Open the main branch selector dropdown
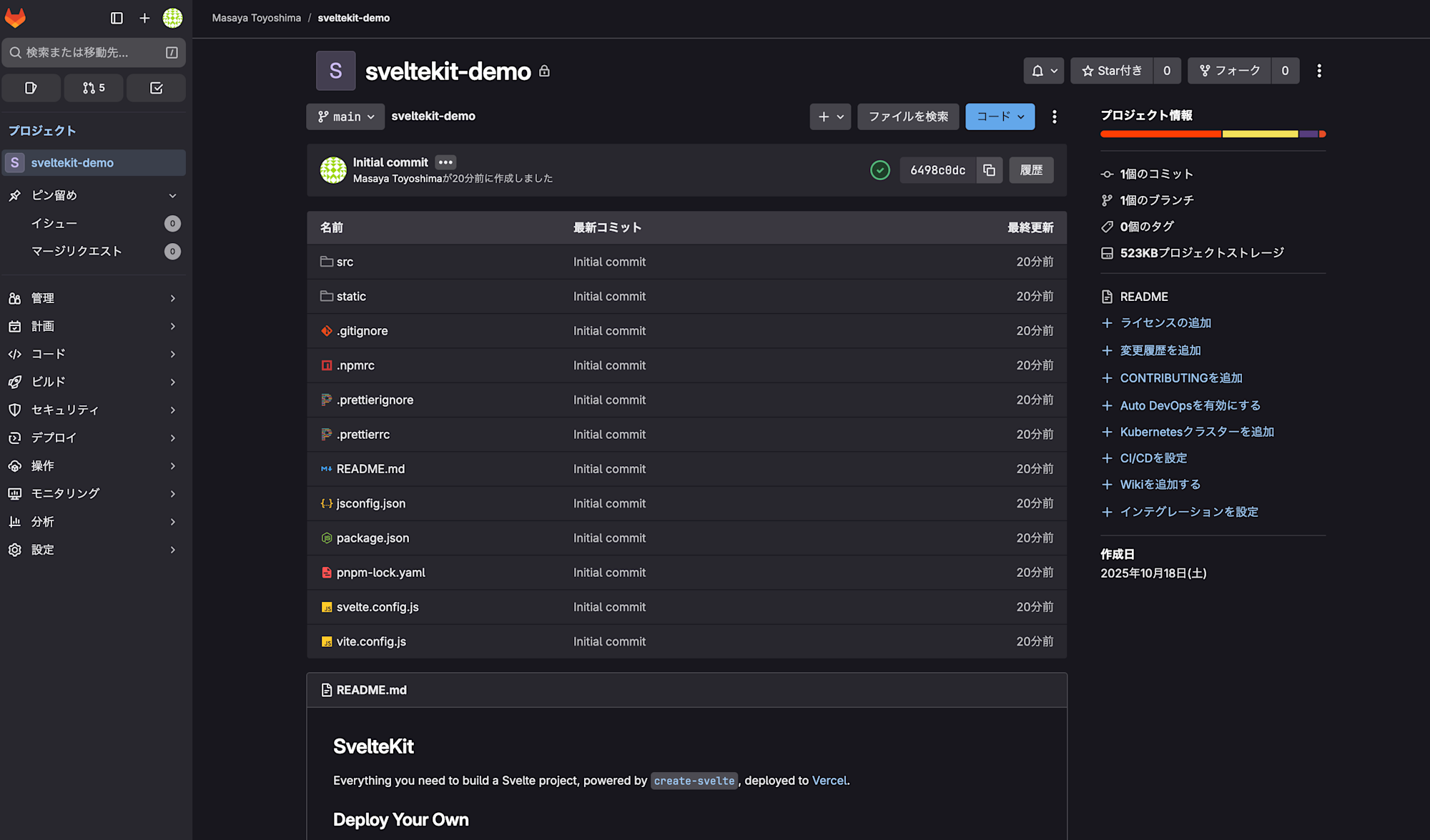This screenshot has width=1430, height=840. [x=345, y=117]
